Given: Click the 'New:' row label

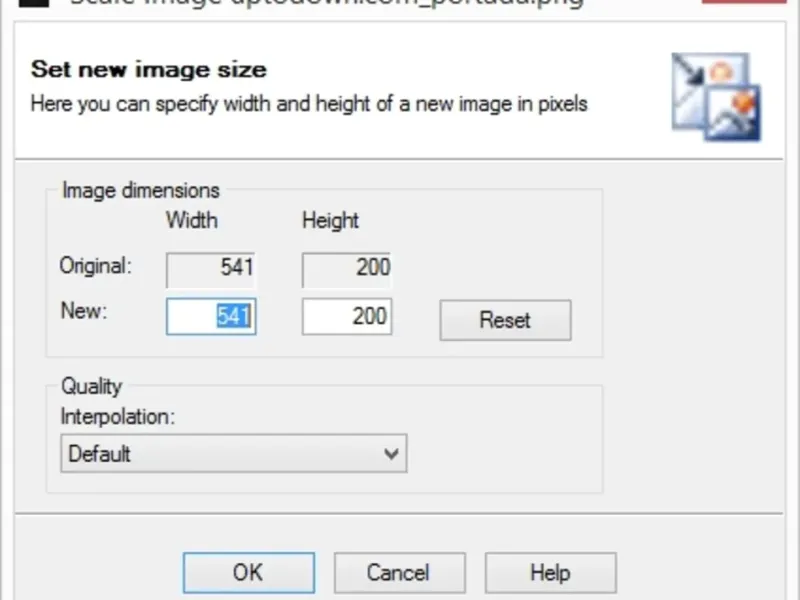Looking at the screenshot, I should (84, 310).
